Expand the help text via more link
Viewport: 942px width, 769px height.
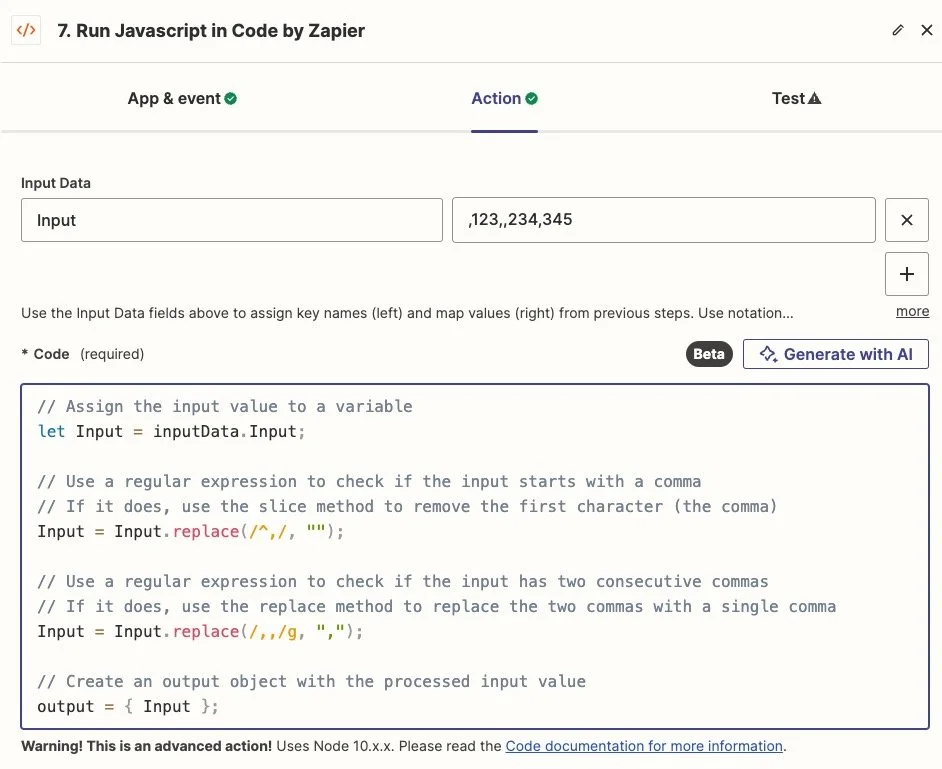(x=912, y=311)
